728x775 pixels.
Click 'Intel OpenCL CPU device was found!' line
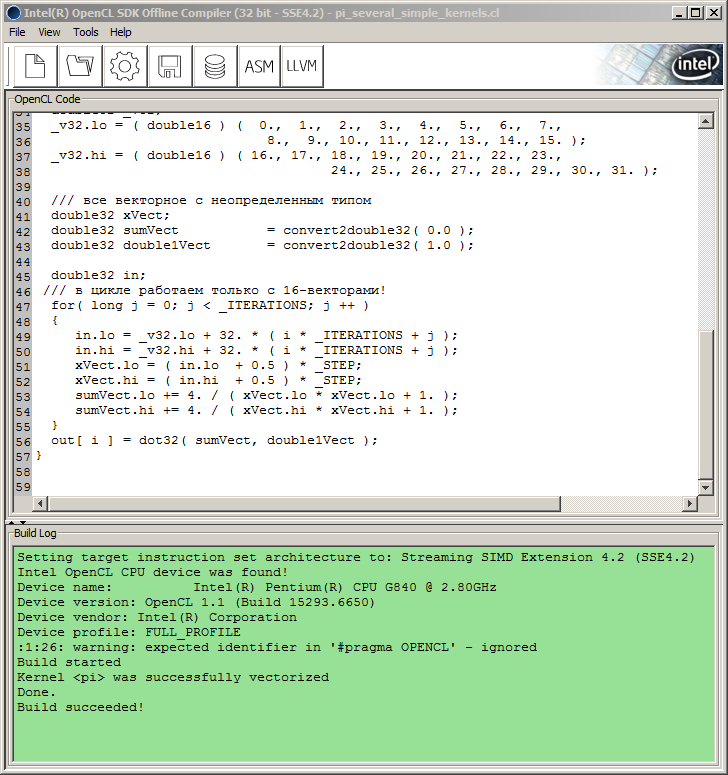coord(152,572)
